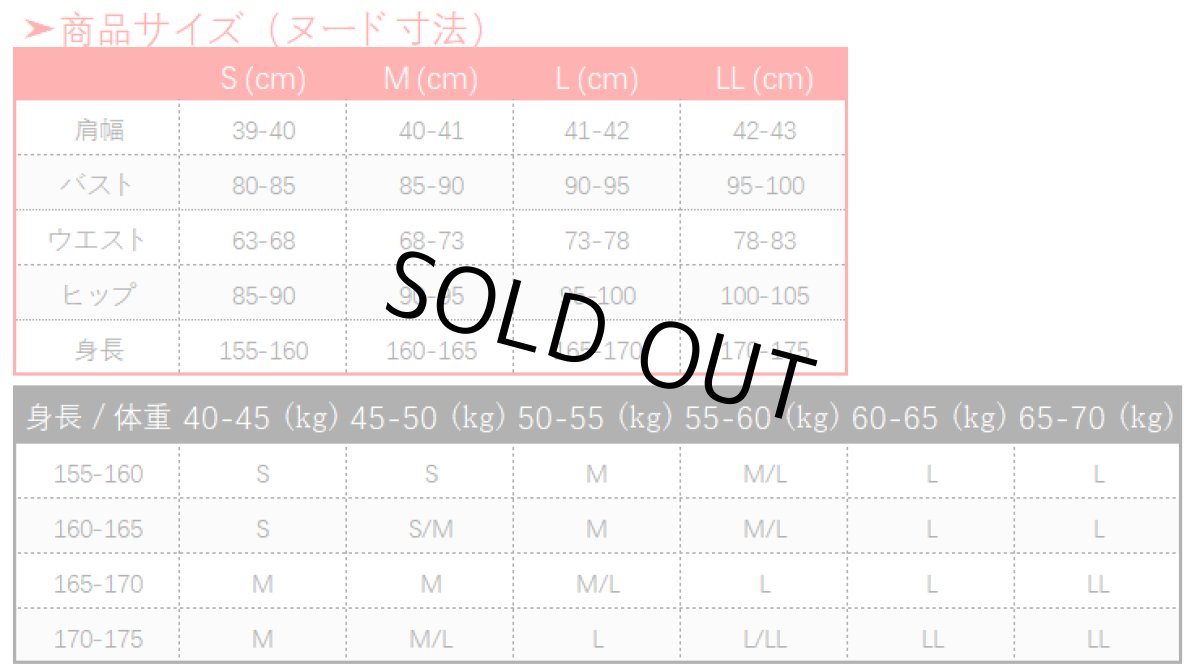1200x672 pixels.
Task: Click the 65-70 (kg) weight column header
Action: point(1097,418)
